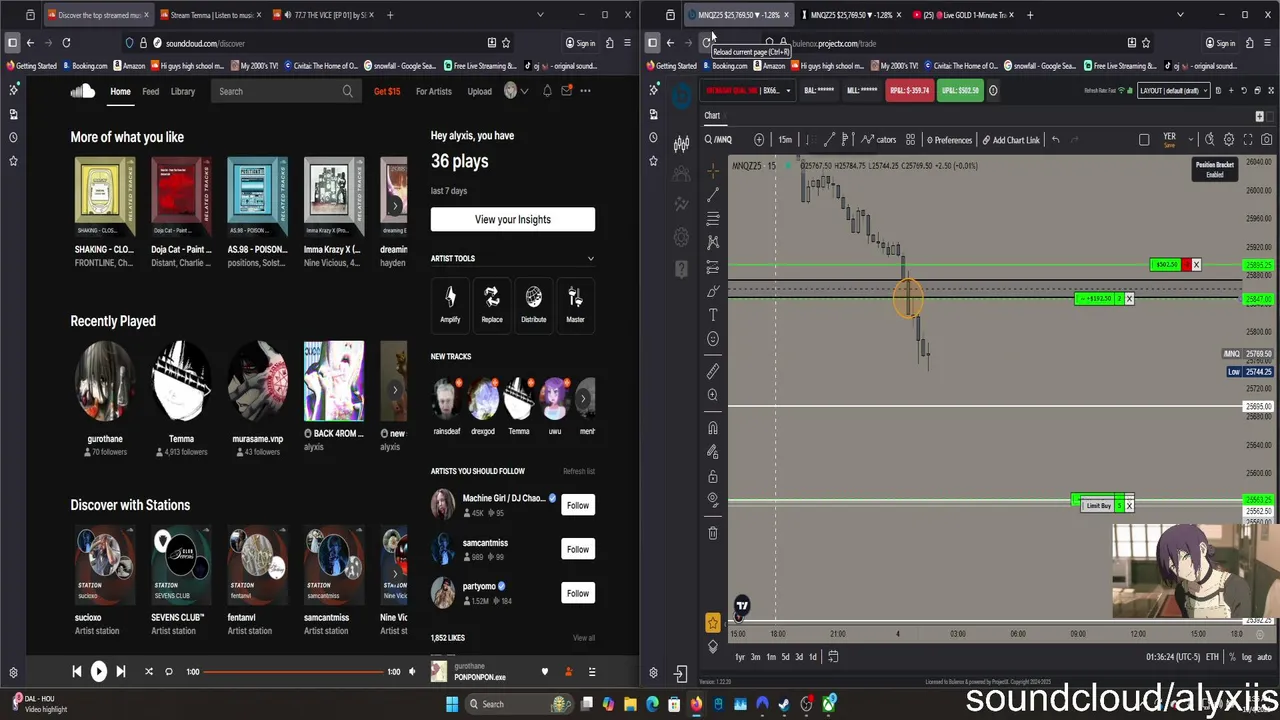Expand the trading account selector dropdown

(747, 90)
